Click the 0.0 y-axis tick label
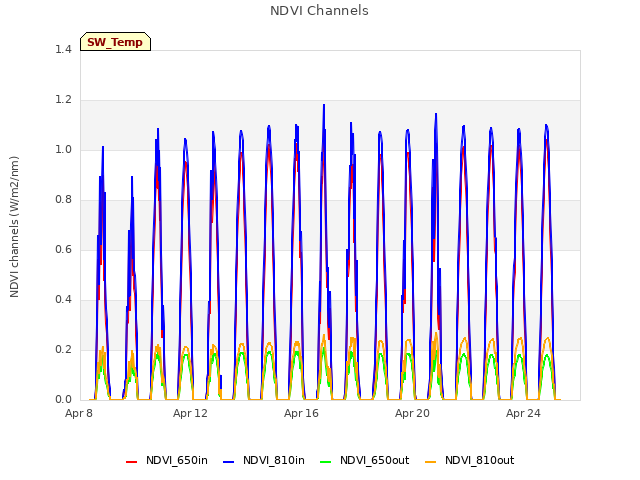The height and width of the screenshot is (480, 640). coord(63,400)
